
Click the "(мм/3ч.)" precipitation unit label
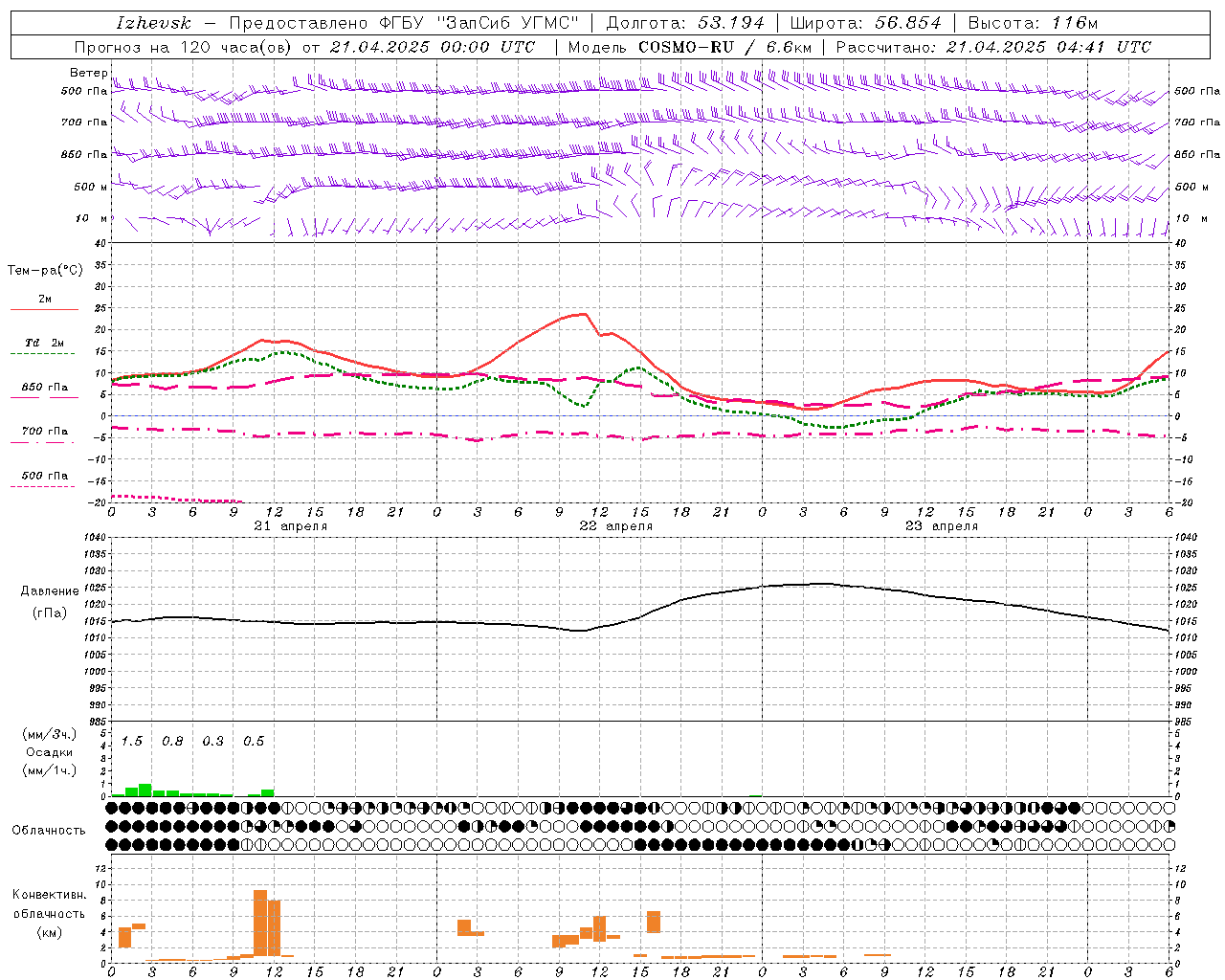pyautogui.click(x=49, y=734)
